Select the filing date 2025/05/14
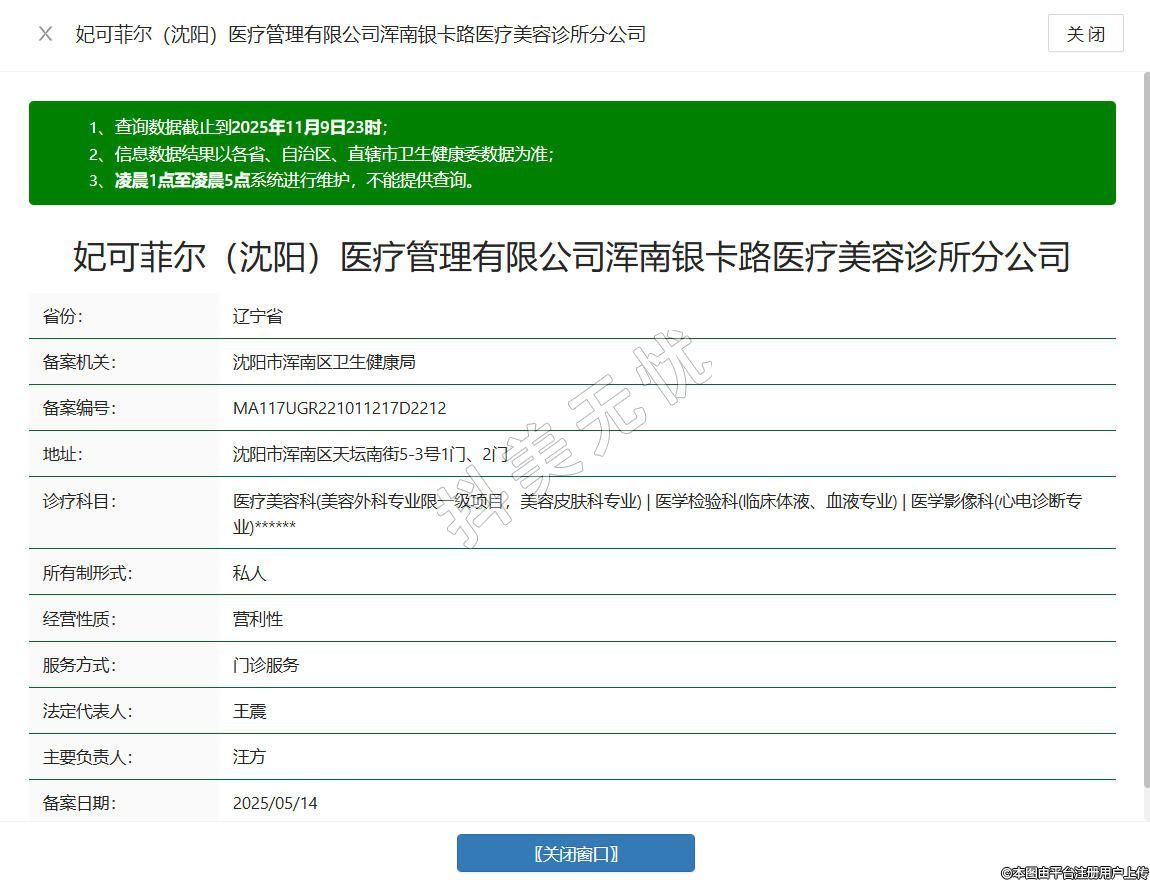 coord(275,803)
